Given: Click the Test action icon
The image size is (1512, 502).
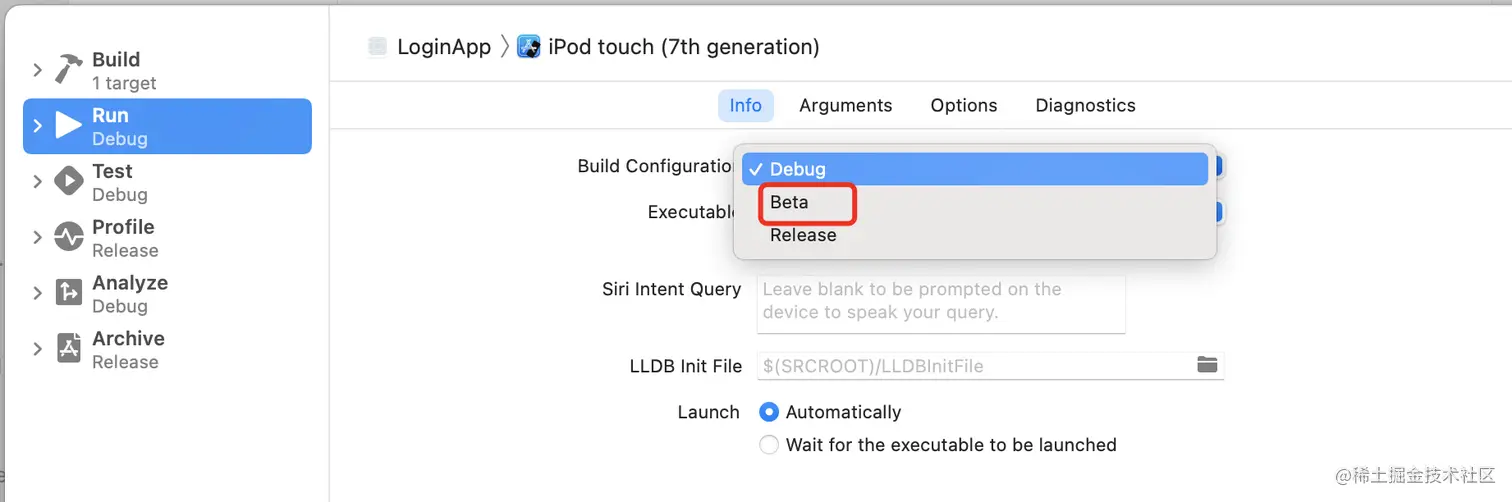Looking at the screenshot, I should (x=69, y=182).
